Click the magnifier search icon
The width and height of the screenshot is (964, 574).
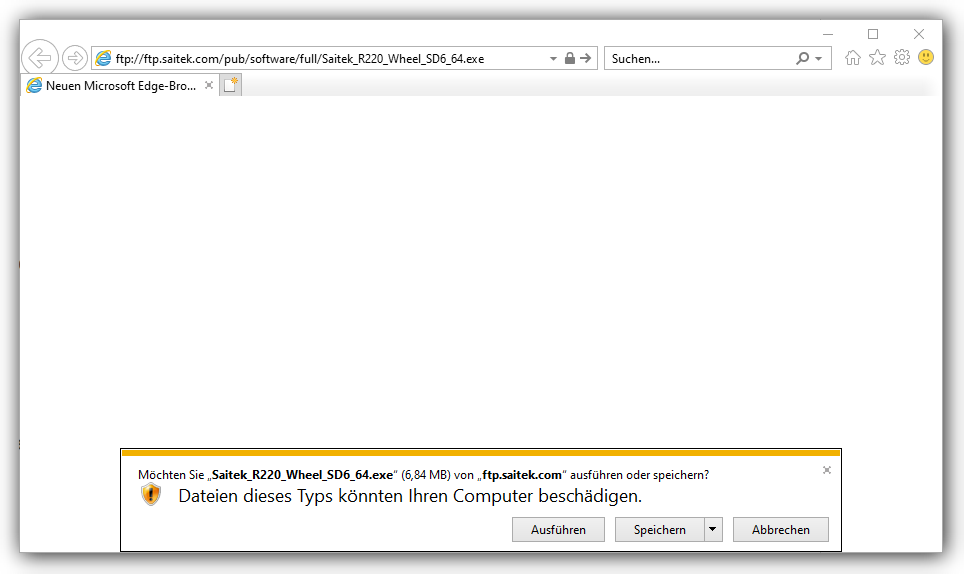pos(802,58)
